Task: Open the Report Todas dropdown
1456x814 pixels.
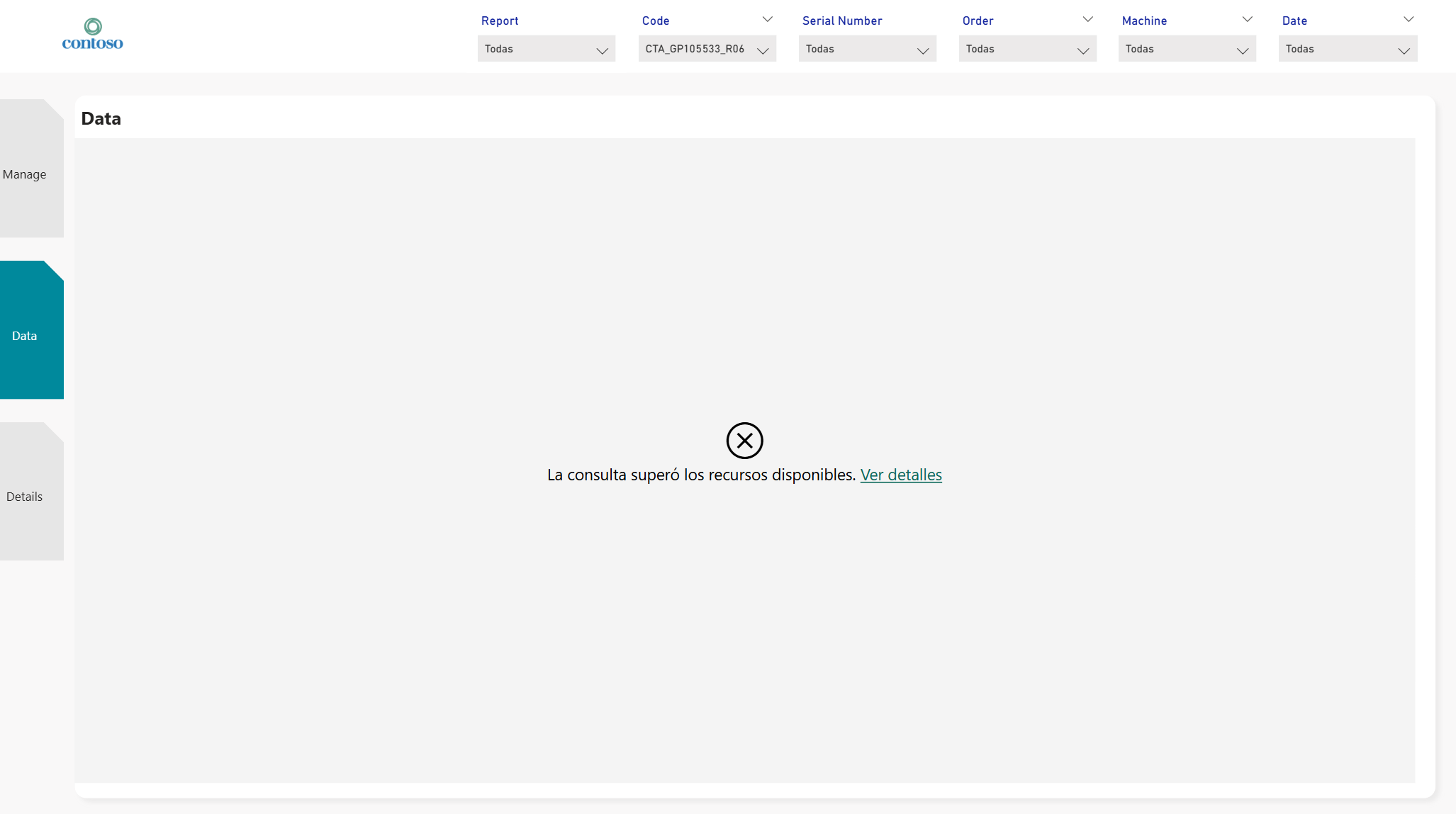Action: click(x=546, y=48)
